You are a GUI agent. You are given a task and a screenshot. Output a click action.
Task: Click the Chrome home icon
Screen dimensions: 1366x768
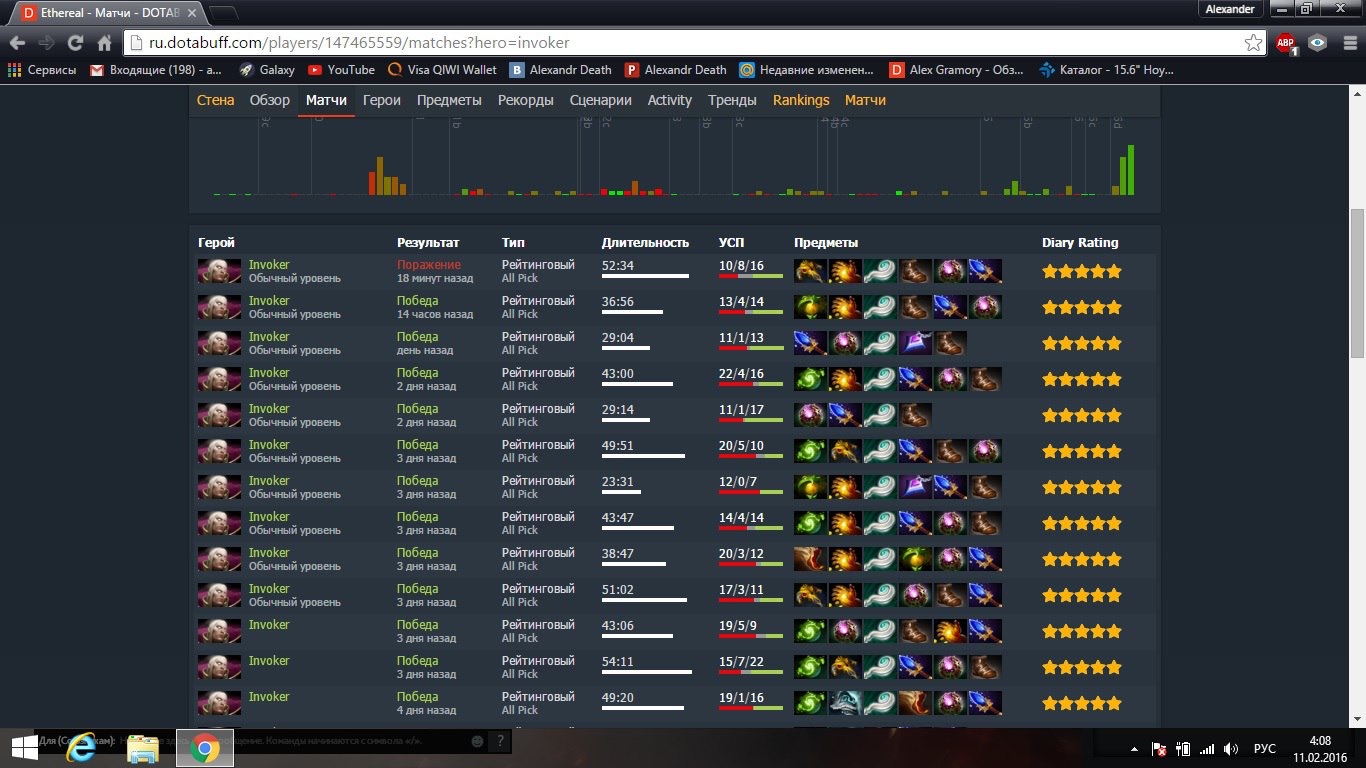104,43
